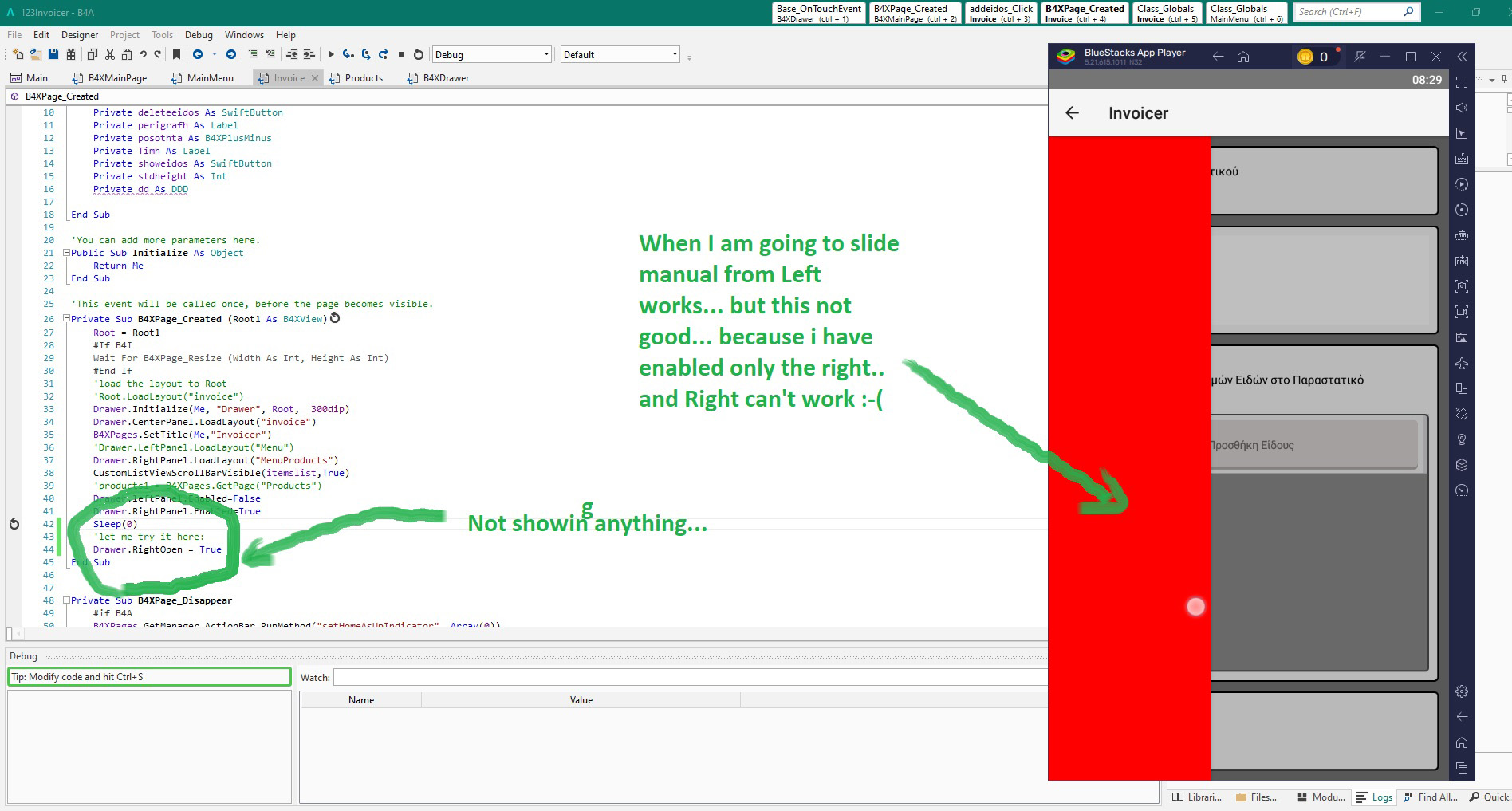The height and width of the screenshot is (811, 1512).
Task: Switch to the MainMenu code tab
Action: coord(203,78)
